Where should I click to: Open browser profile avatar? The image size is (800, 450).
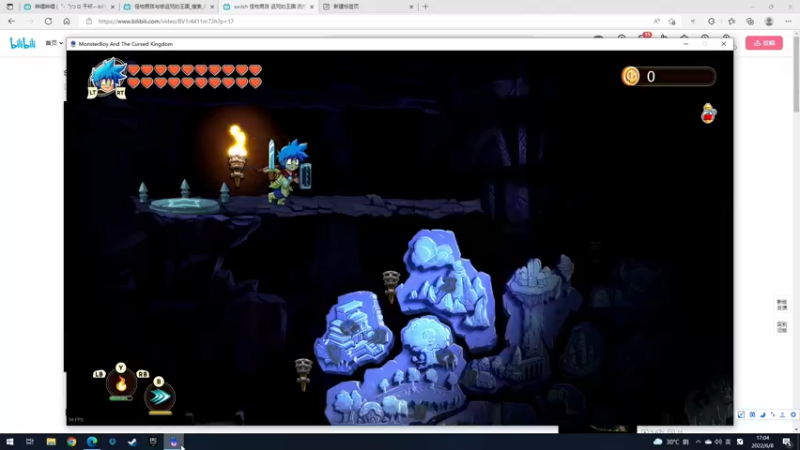pyautogui.click(x=769, y=21)
